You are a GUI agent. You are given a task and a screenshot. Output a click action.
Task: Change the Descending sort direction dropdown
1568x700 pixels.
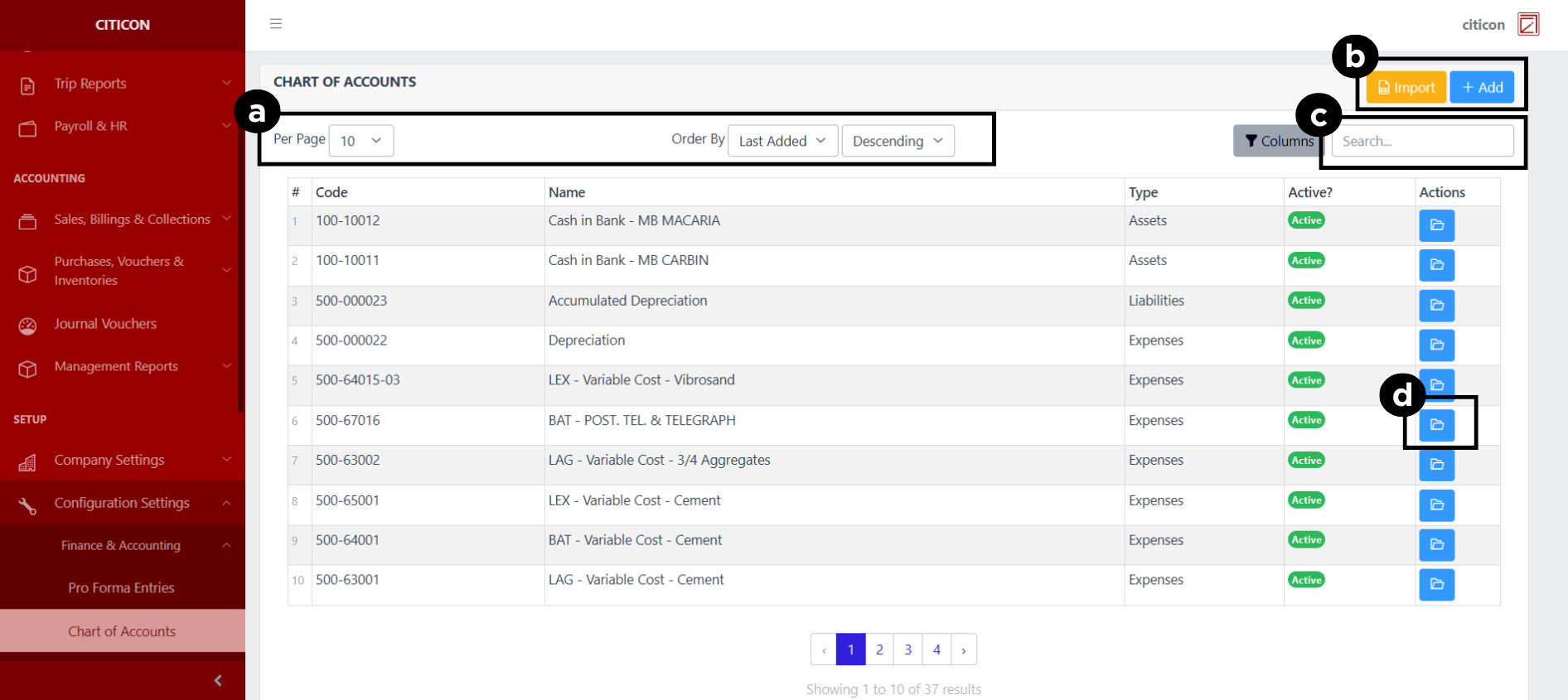pyautogui.click(x=898, y=141)
